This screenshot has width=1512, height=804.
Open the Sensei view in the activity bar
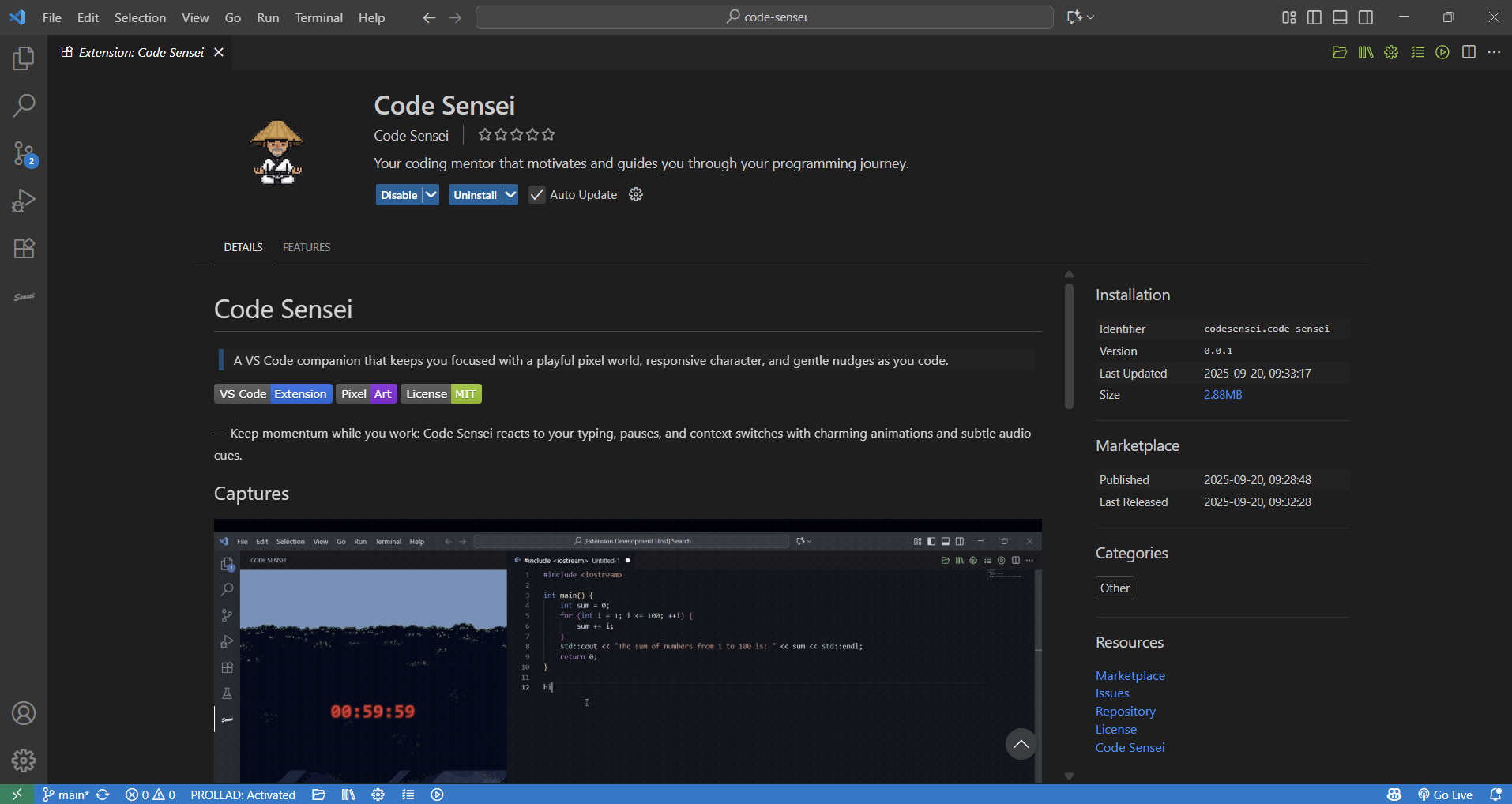pos(24,296)
